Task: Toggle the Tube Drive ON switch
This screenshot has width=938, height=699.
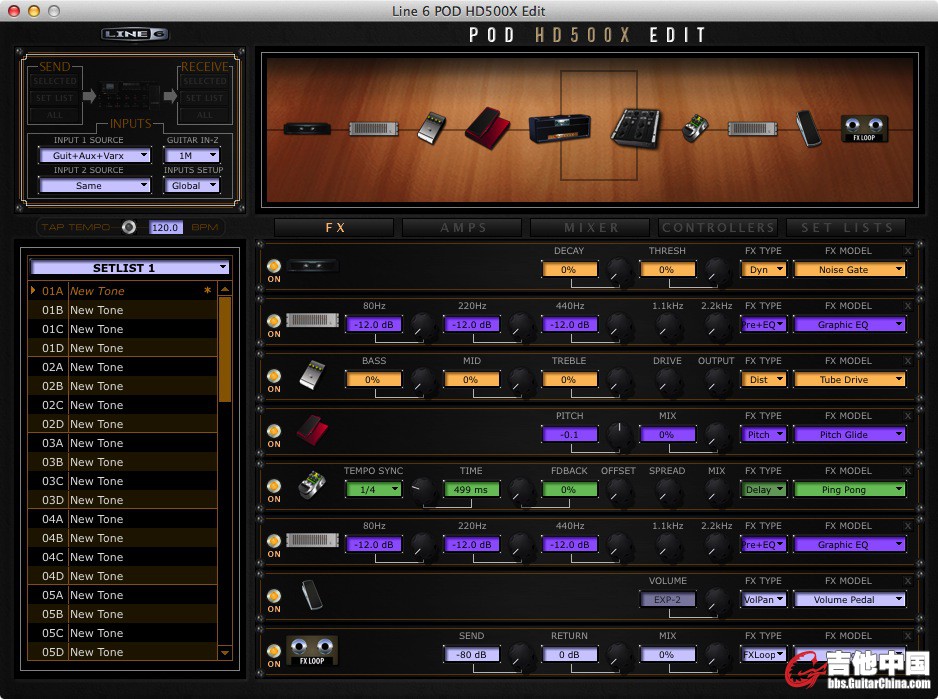Action: (274, 376)
